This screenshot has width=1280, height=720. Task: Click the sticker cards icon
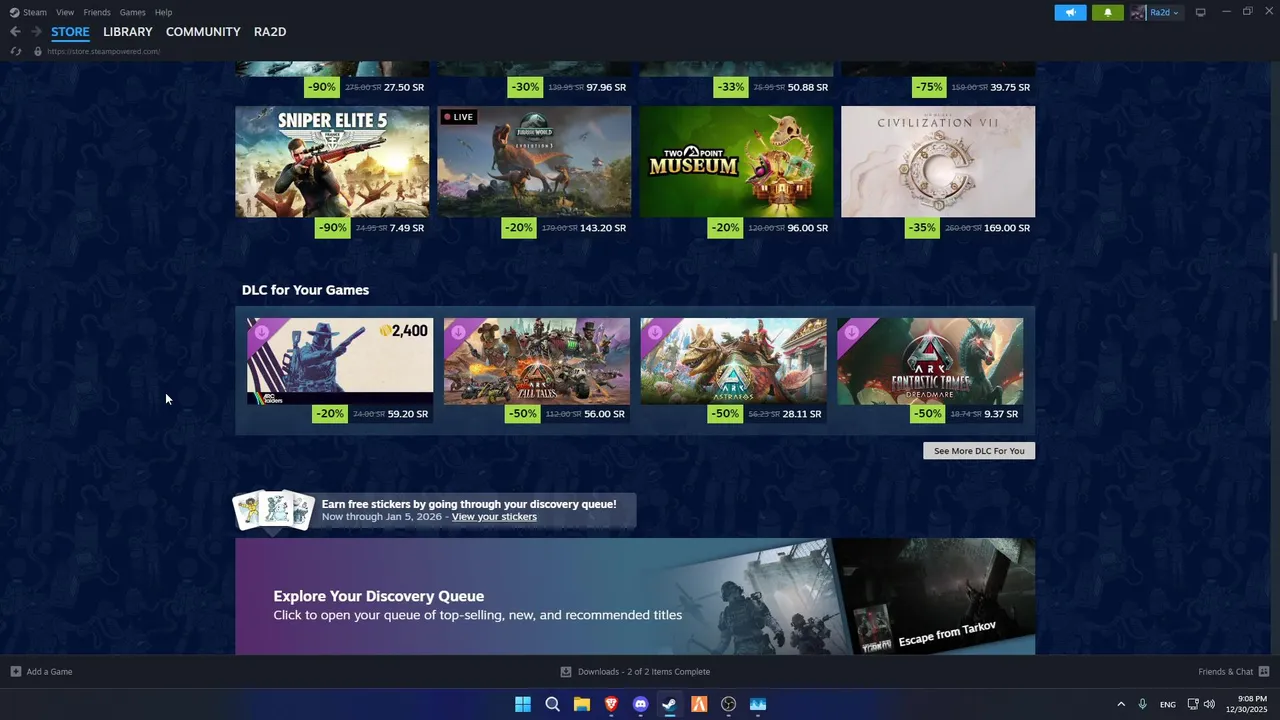pyautogui.click(x=274, y=510)
